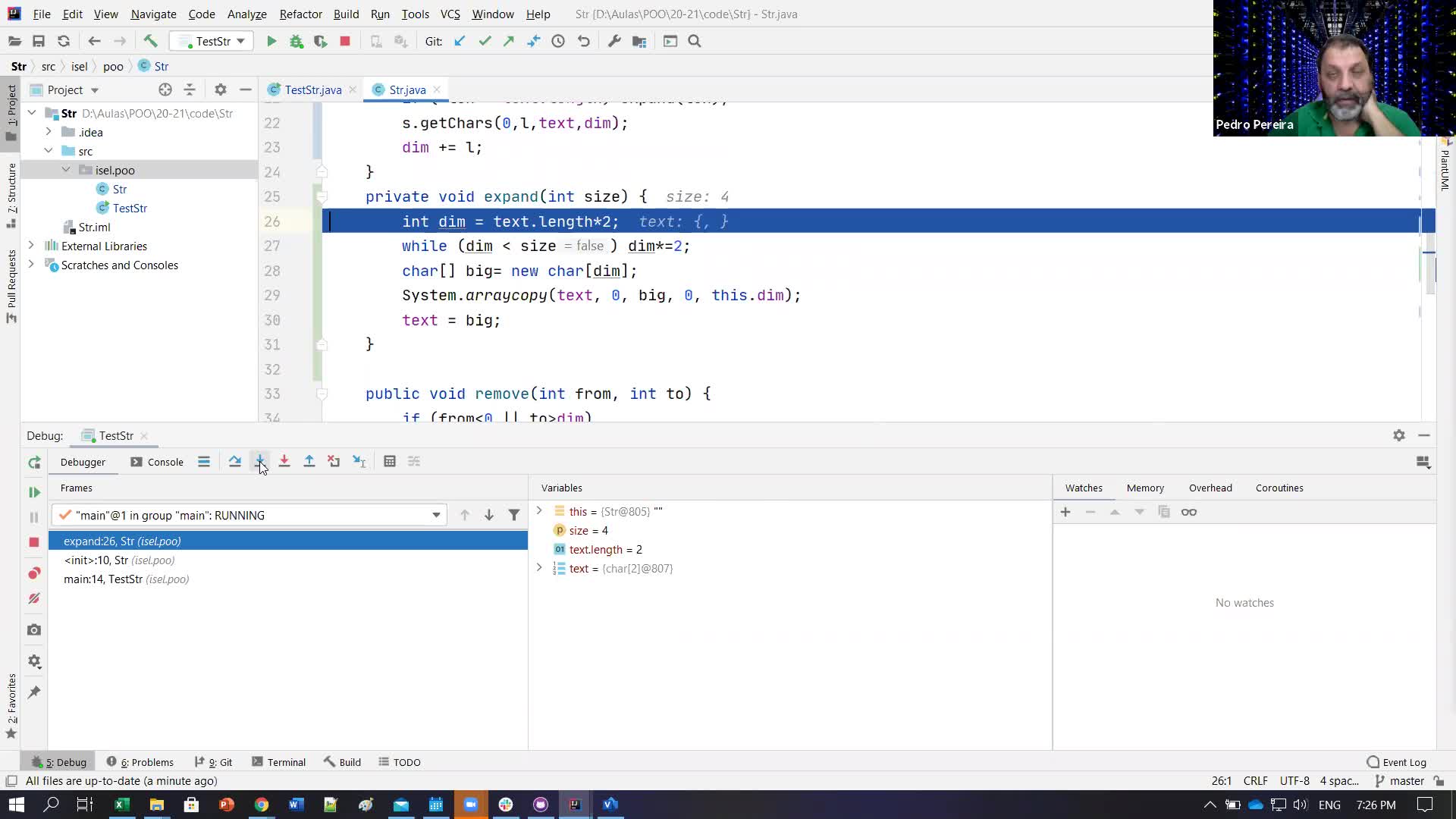Resume program with green play icon
The width and height of the screenshot is (1456, 819).
click(x=34, y=492)
